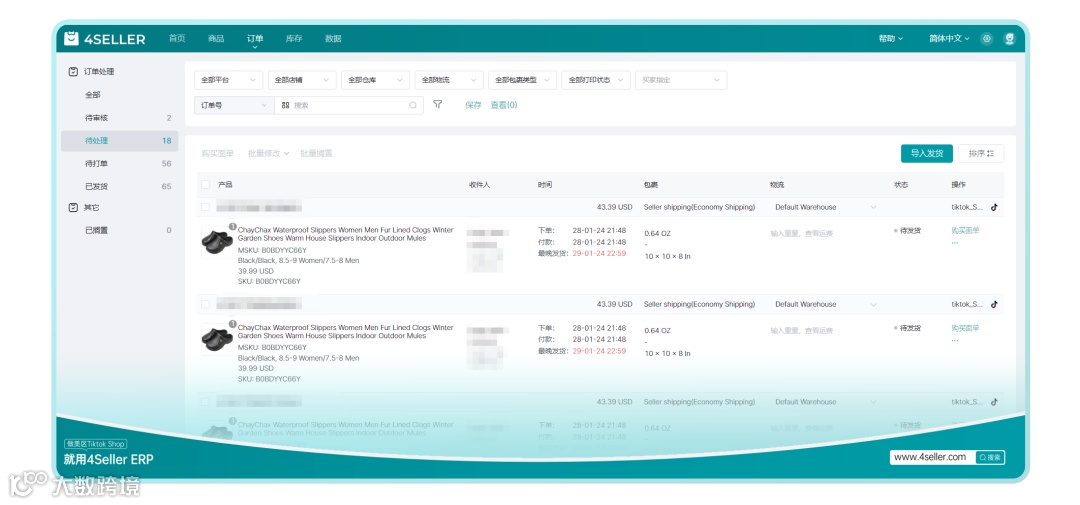Open the funnel filter icon
The width and height of the screenshot is (1080, 505).
(437, 105)
